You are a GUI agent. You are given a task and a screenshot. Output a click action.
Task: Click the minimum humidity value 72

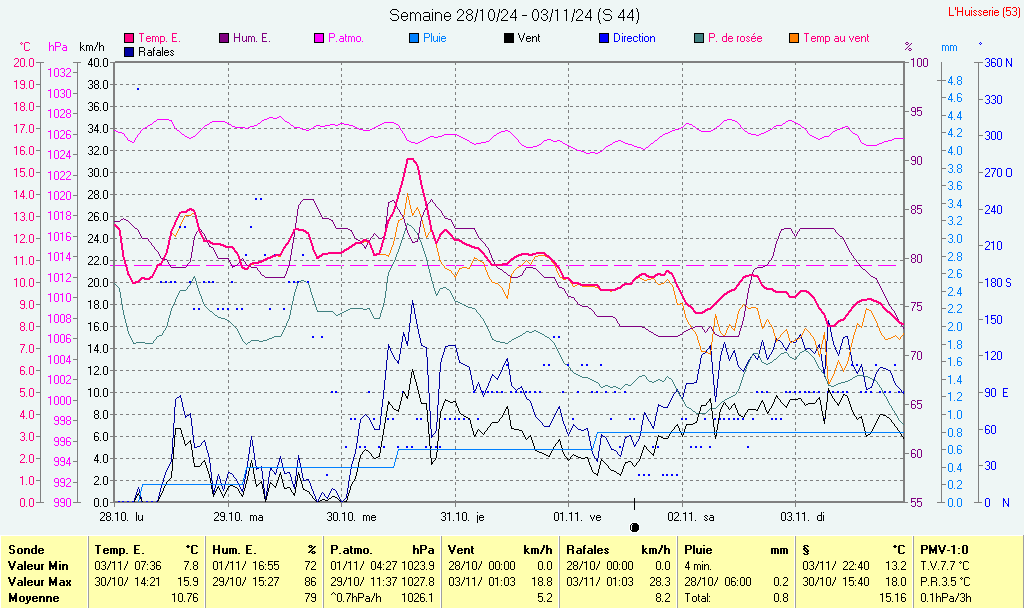pos(310,566)
